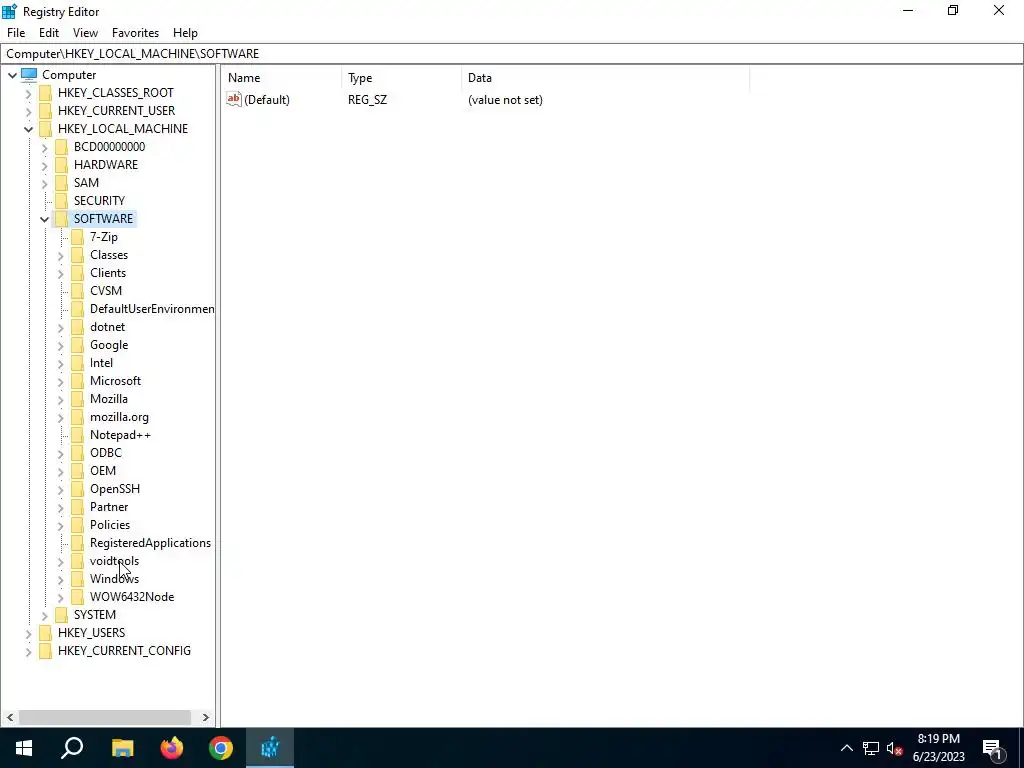Viewport: 1024px width, 768px height.
Task: Click the Clients folder icon
Action: 78,273
